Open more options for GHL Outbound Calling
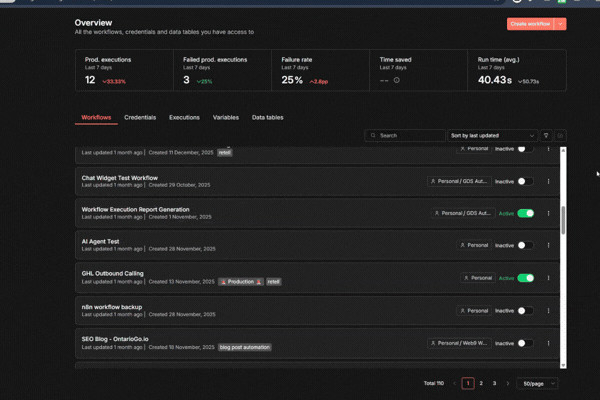The width and height of the screenshot is (600, 400). [548, 278]
